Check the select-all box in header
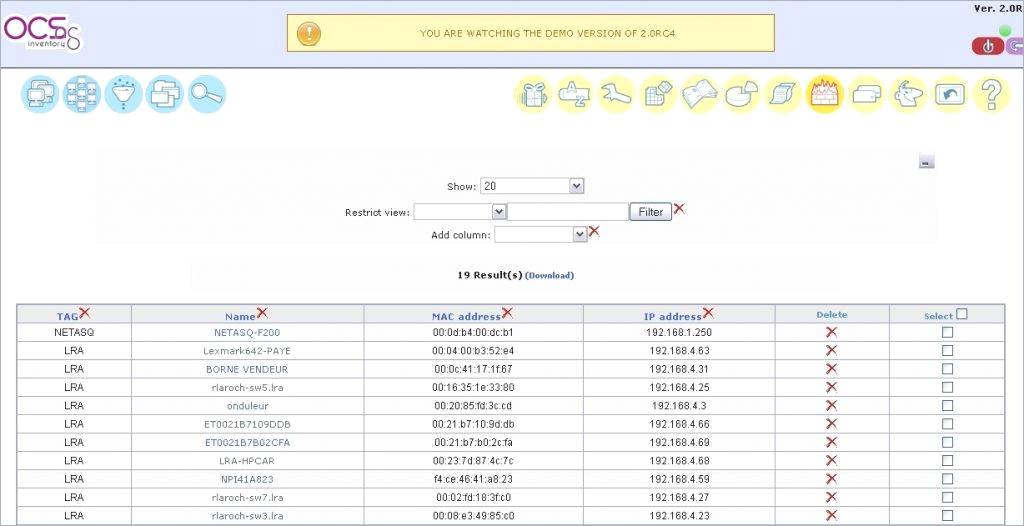1024x526 pixels. point(961,314)
